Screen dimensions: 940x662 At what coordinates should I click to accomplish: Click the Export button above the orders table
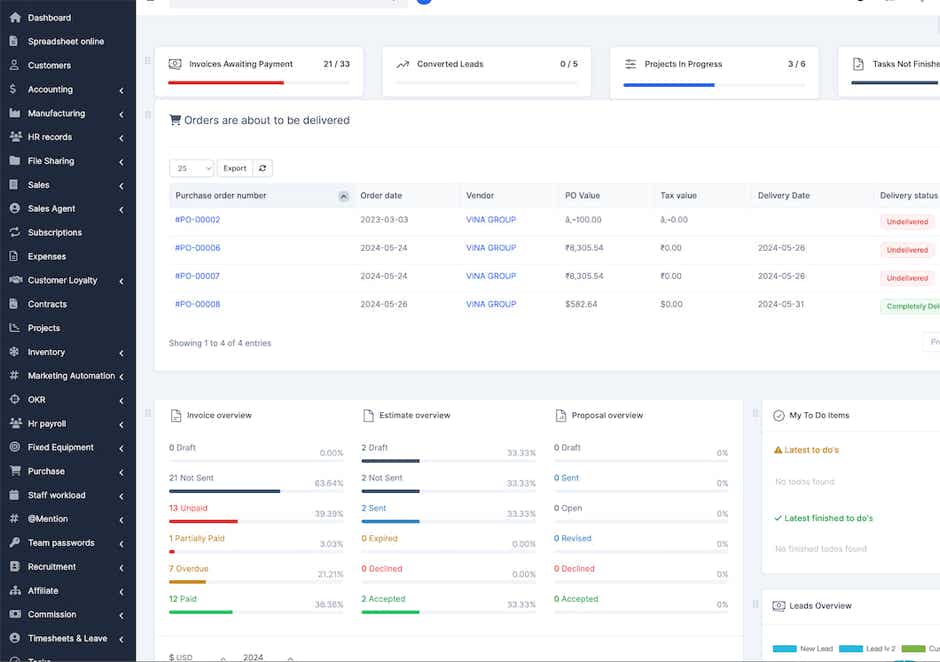234,168
